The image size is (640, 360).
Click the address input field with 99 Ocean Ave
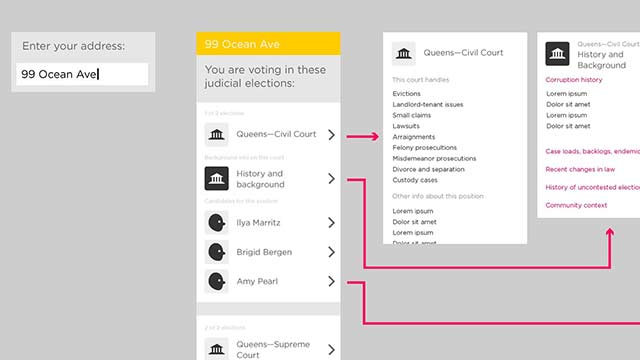coord(82,74)
